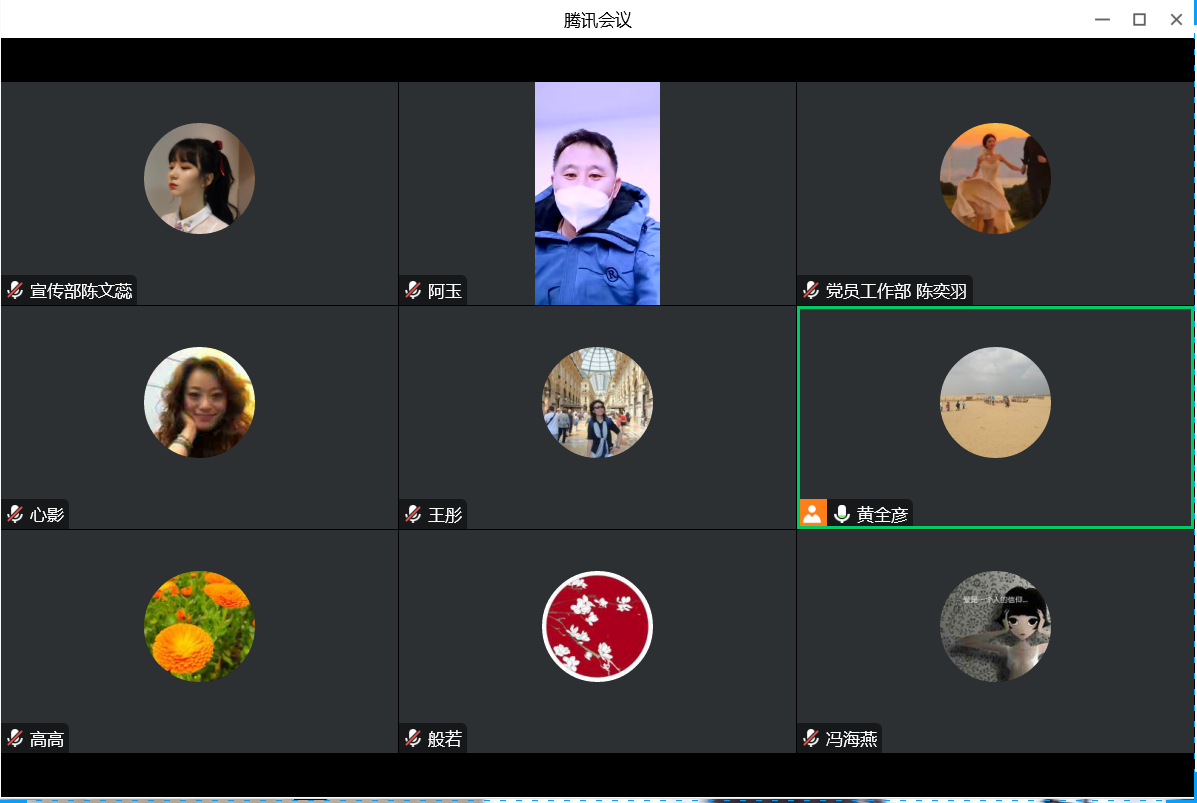Click the round avatar of 宣传部陈文蕊

(x=199, y=178)
